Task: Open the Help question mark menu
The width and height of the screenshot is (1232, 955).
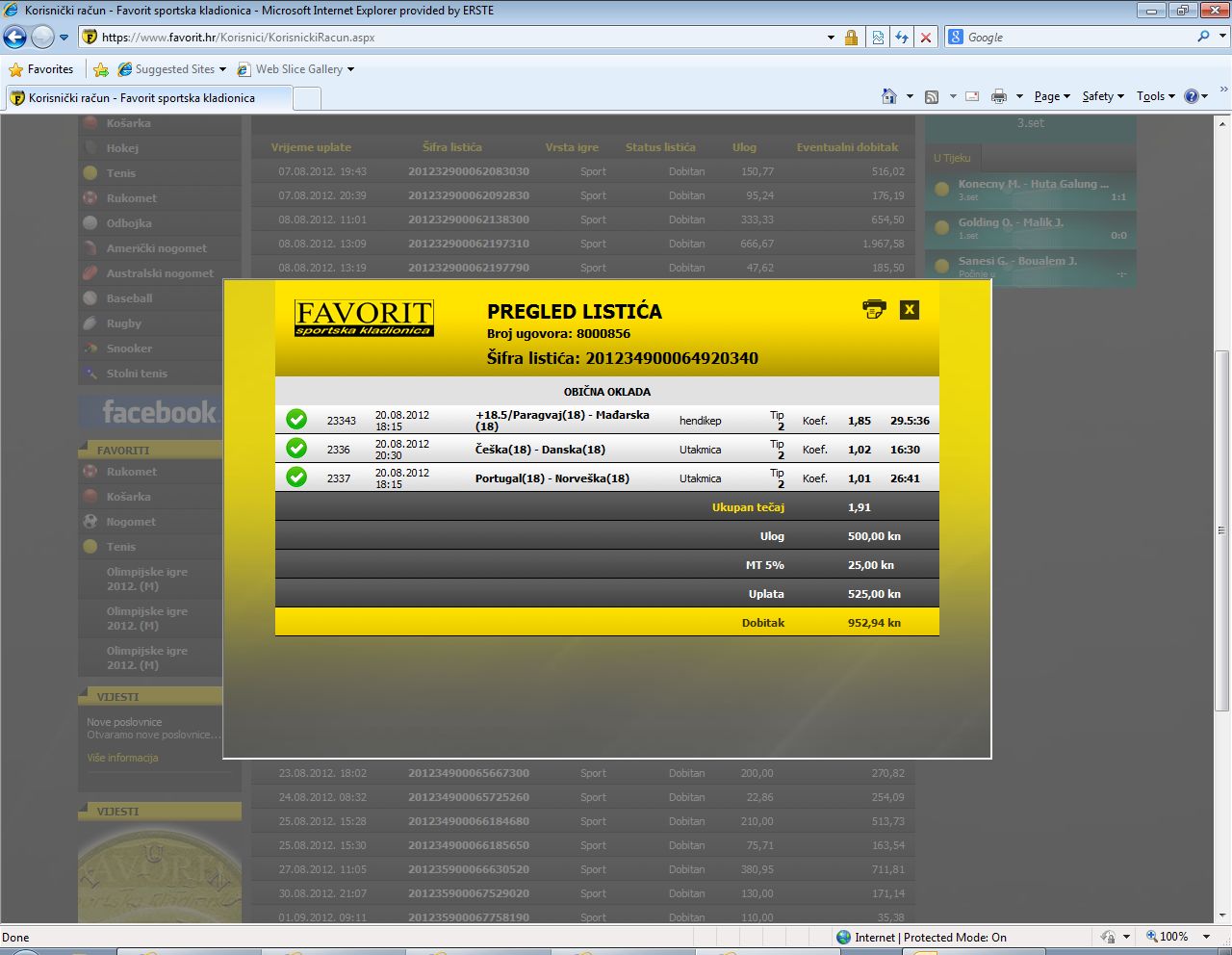Action: (1196, 96)
